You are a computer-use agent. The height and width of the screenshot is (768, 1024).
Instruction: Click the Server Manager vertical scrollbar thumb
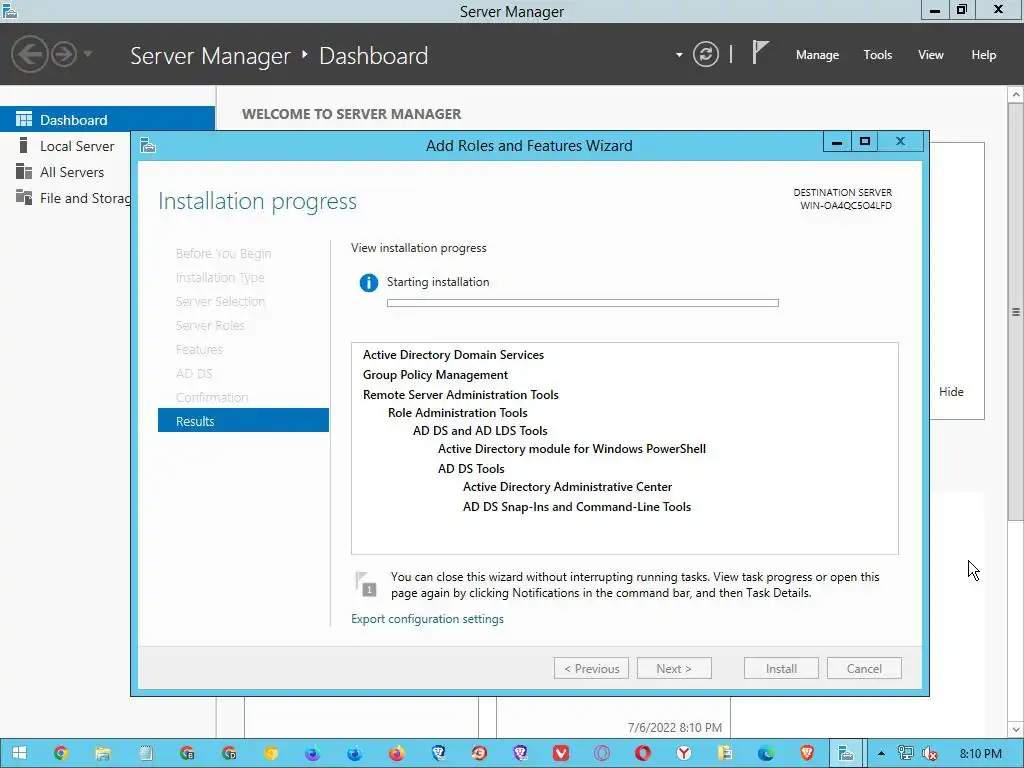coord(1016,312)
